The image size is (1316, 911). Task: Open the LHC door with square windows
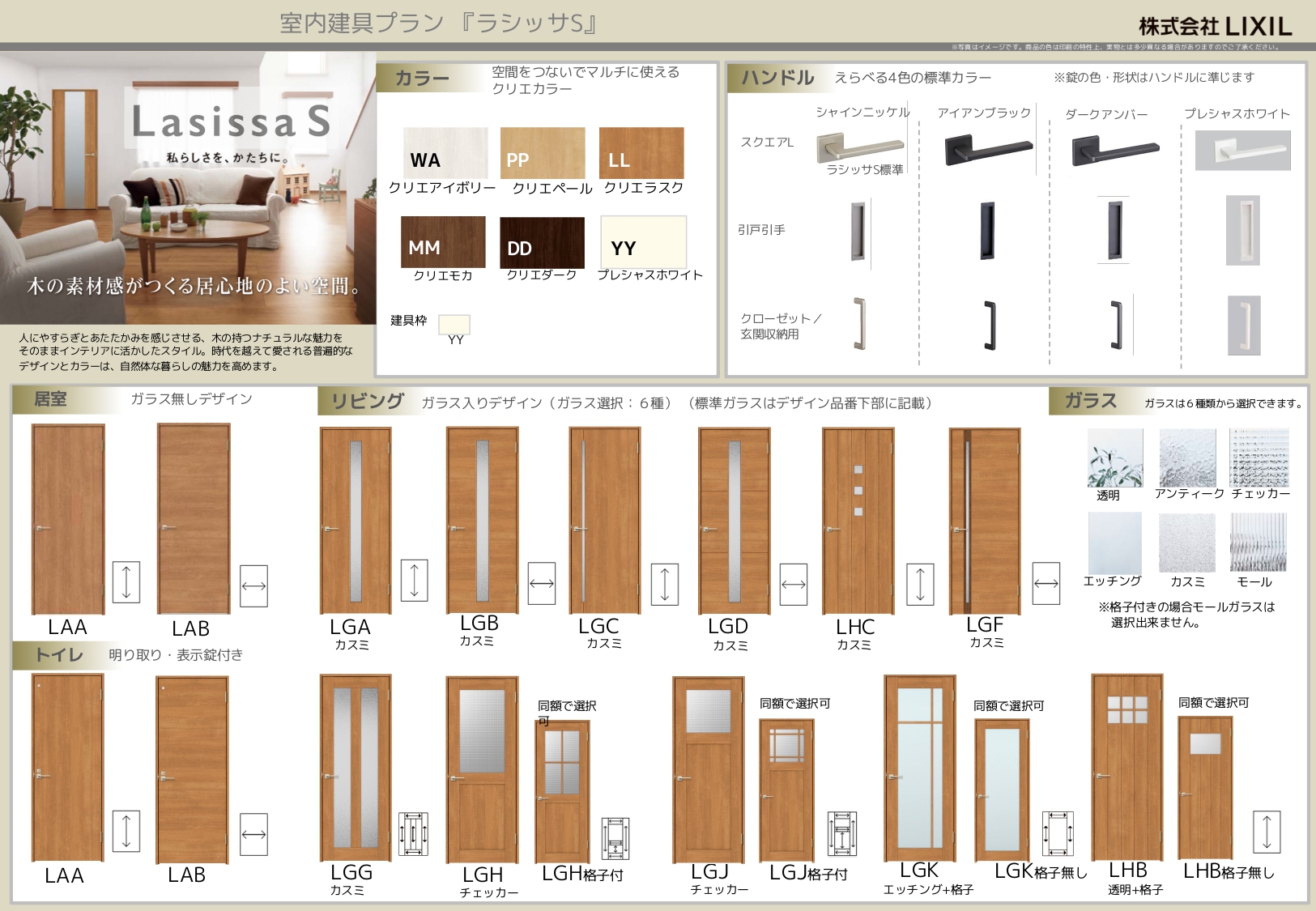point(858,521)
